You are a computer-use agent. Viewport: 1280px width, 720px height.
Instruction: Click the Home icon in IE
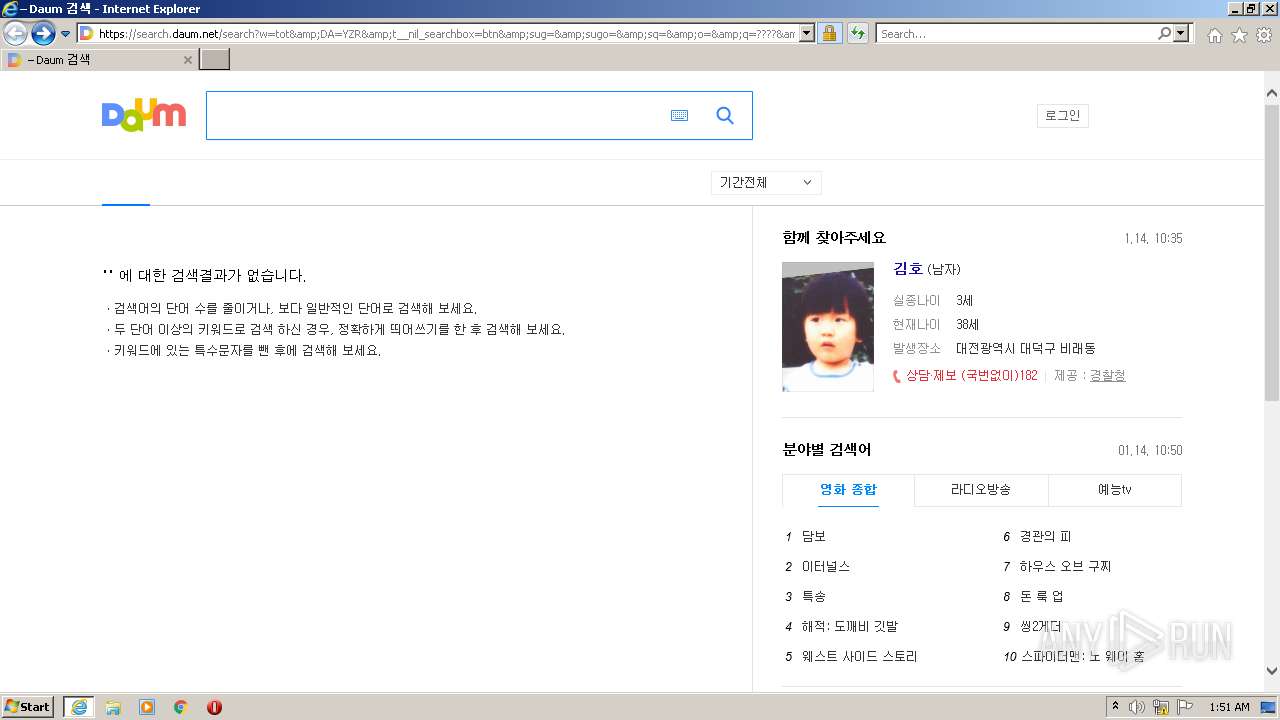[1214, 35]
